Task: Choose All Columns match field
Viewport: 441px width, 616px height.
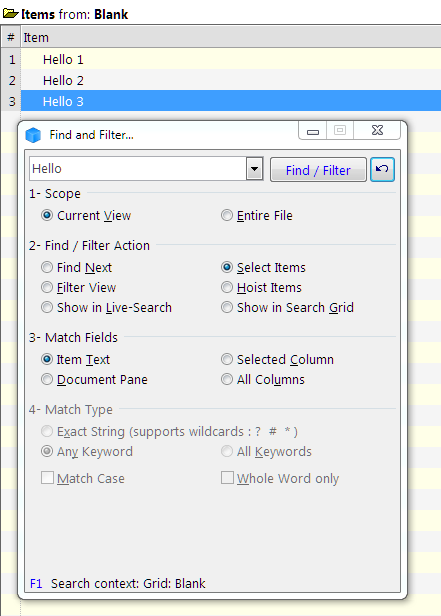Action: [263, 380]
